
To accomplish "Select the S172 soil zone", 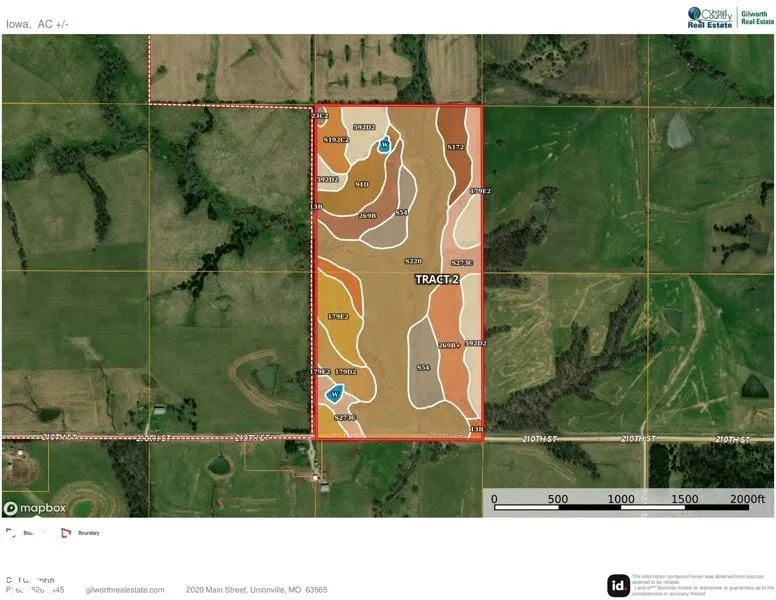I will [456, 148].
